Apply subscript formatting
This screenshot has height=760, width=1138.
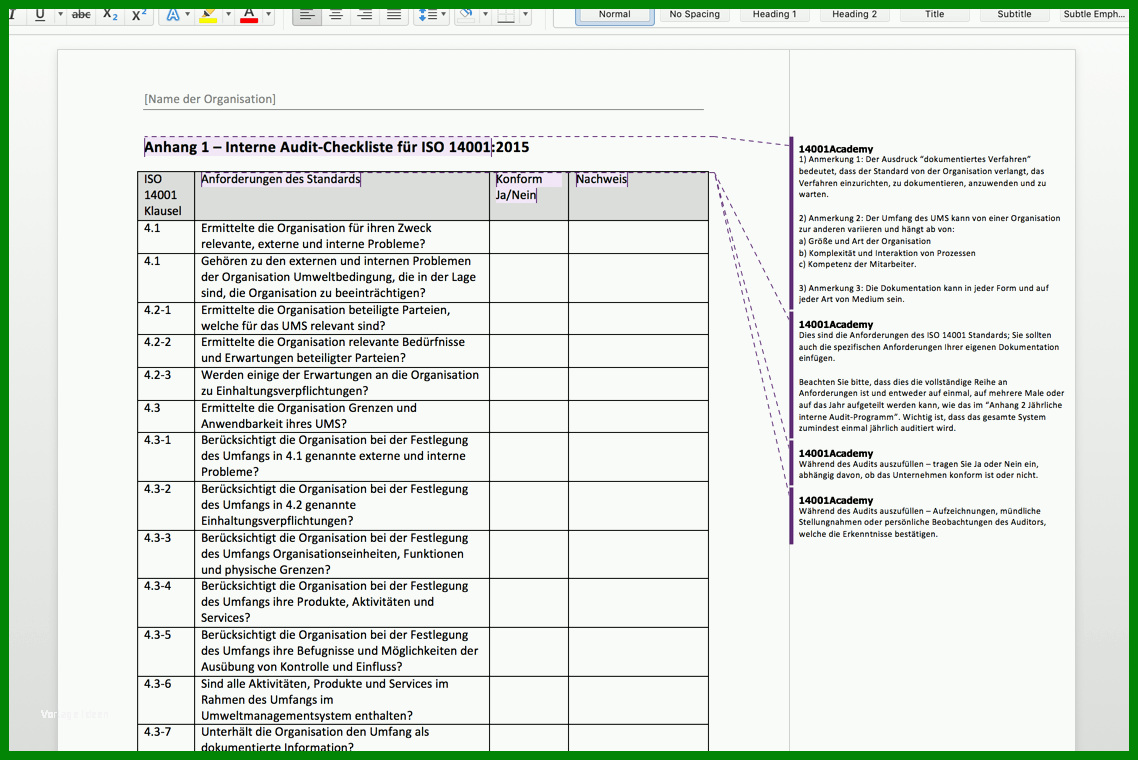pyautogui.click(x=110, y=14)
